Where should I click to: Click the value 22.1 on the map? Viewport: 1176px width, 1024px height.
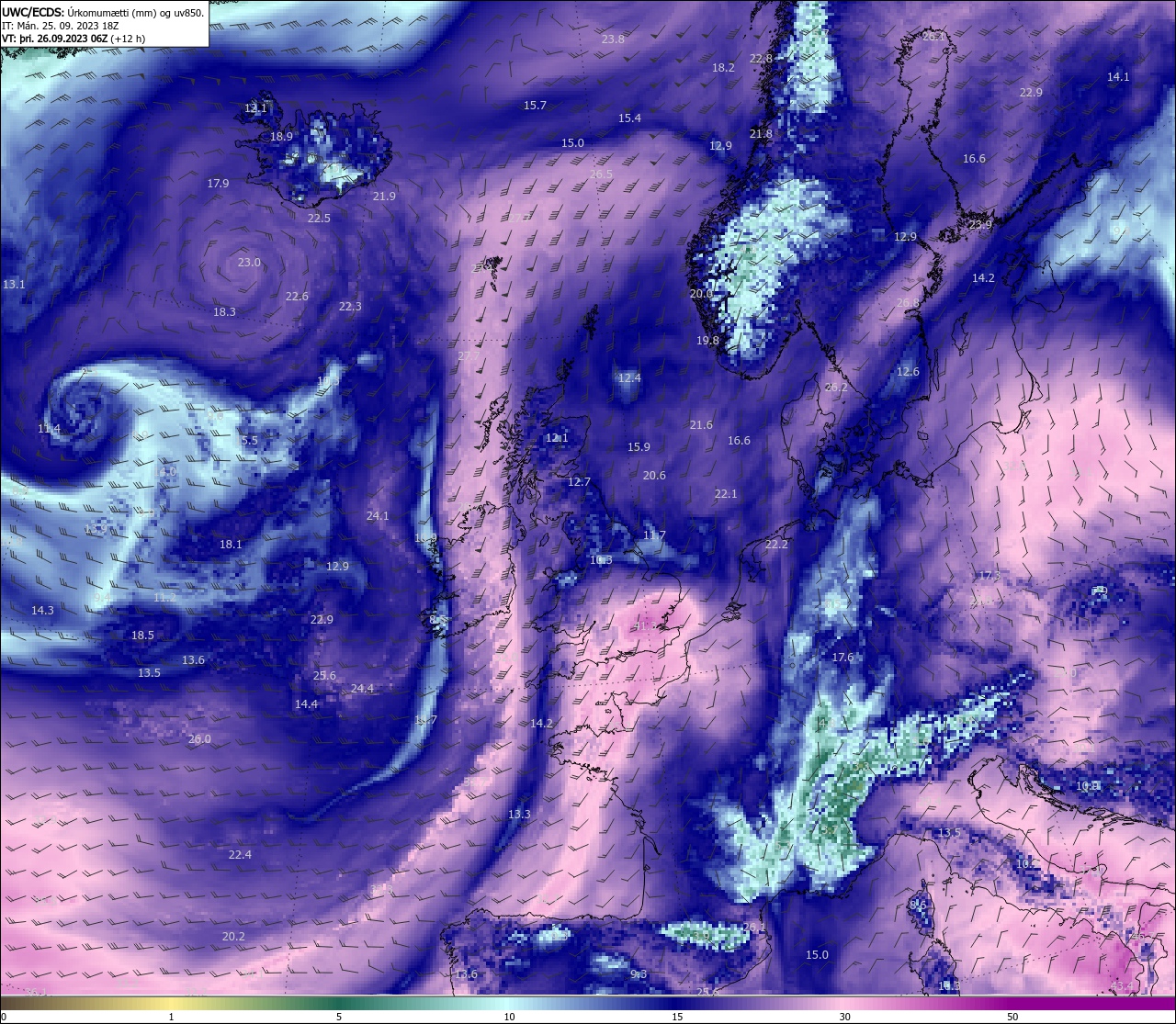pos(726,493)
